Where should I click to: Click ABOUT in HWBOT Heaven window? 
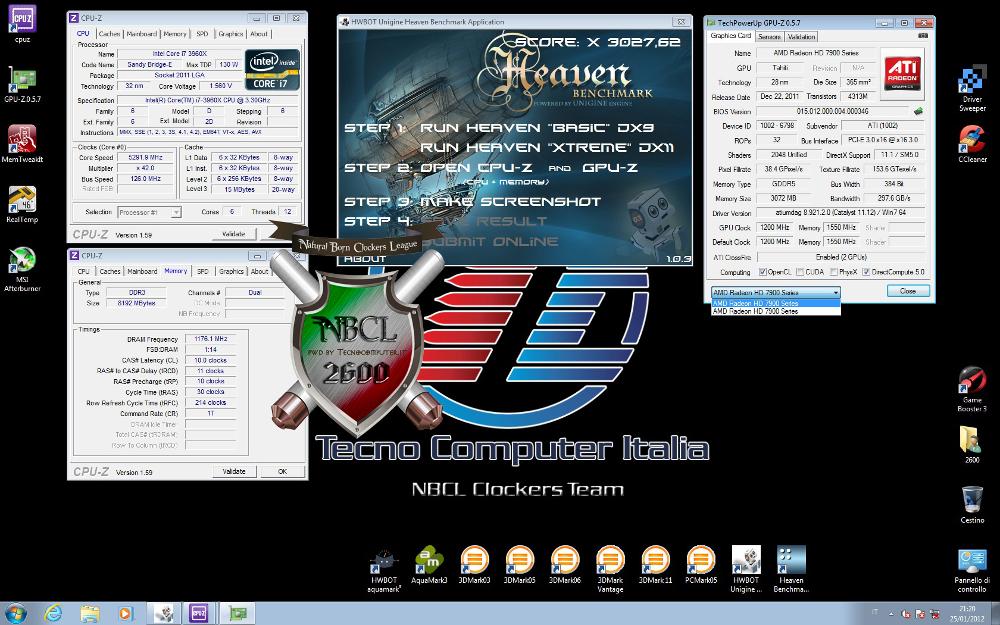[365, 259]
